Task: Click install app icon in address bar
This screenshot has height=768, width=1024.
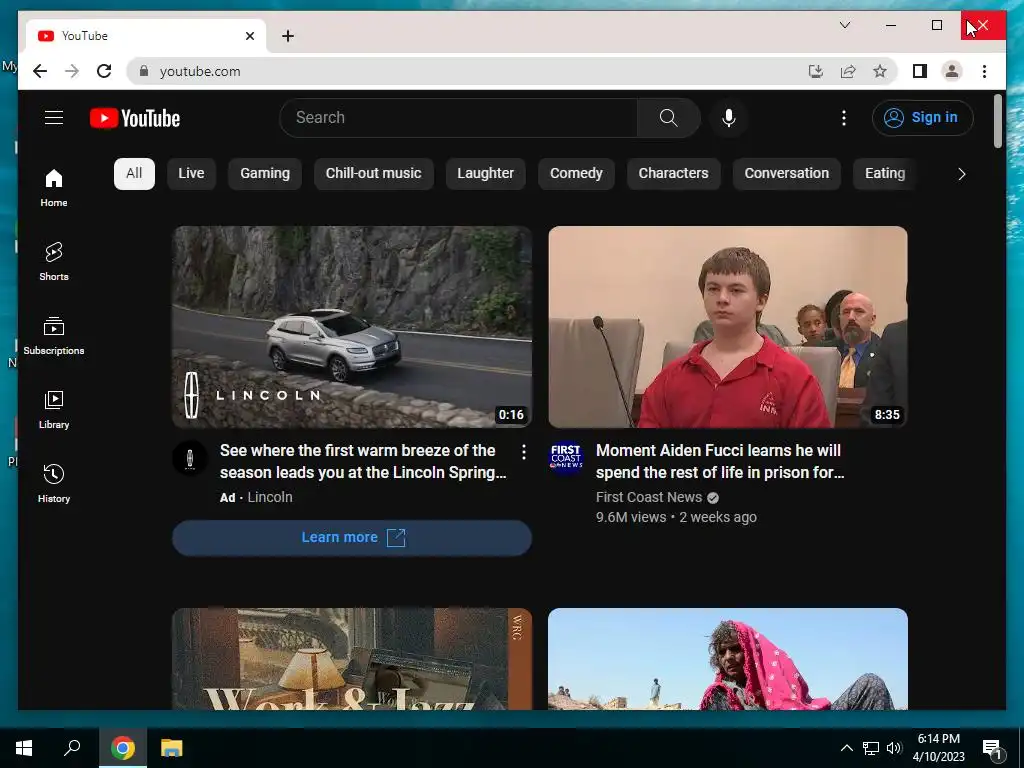Action: (816, 71)
